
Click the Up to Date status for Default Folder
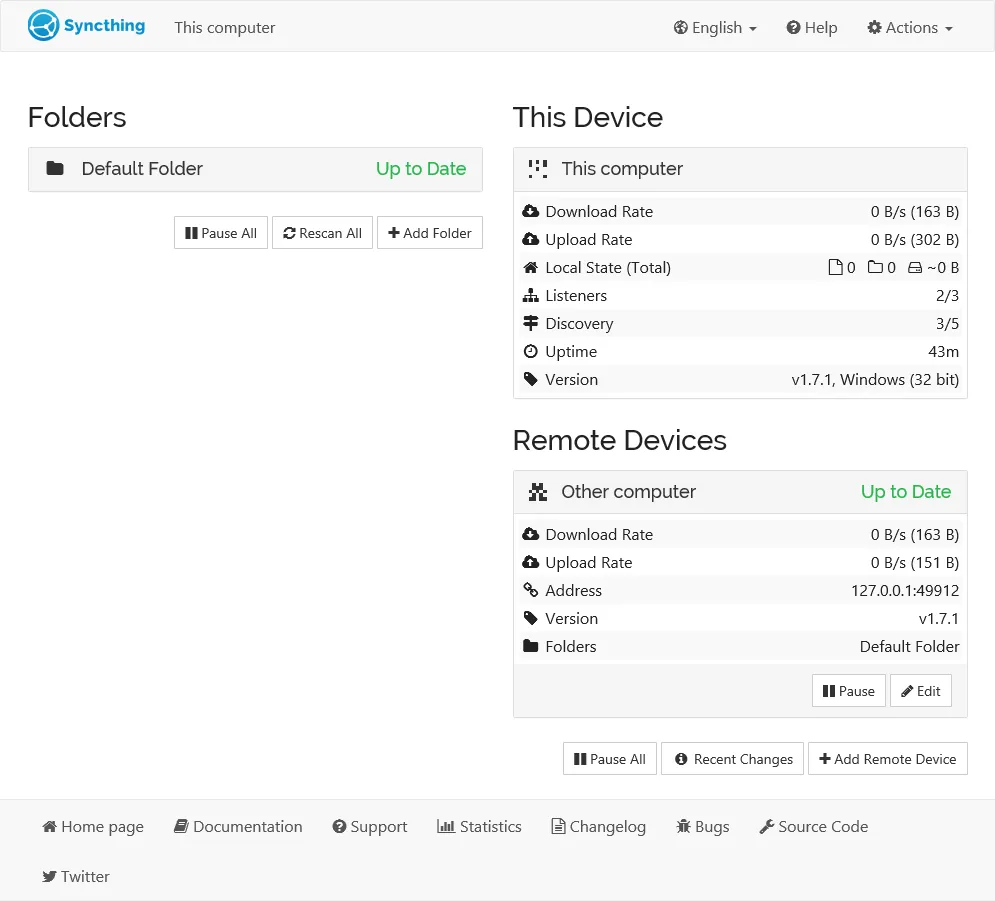pyautogui.click(x=420, y=169)
